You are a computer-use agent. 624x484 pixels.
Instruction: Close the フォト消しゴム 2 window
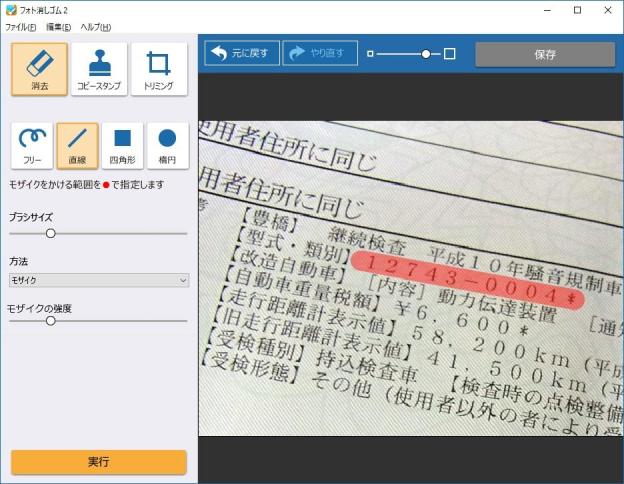(x=608, y=10)
